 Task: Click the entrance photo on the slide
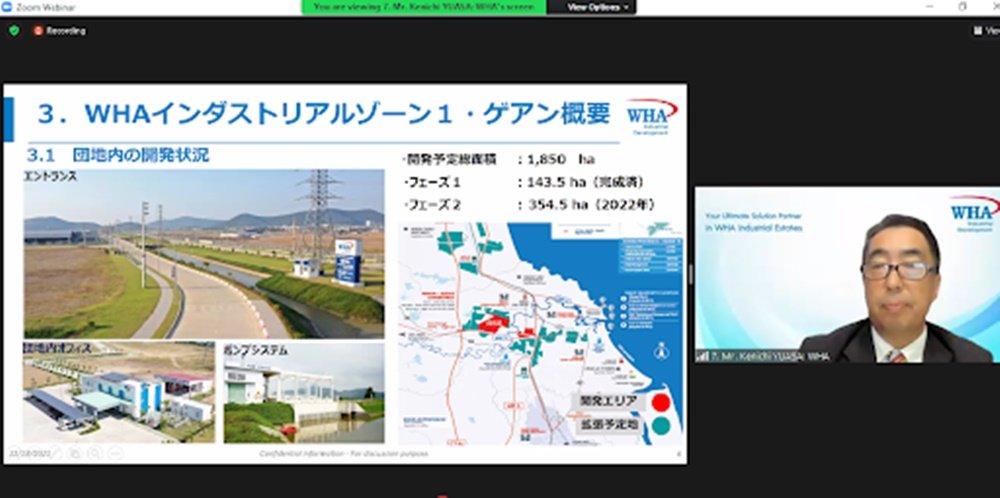pos(203,254)
